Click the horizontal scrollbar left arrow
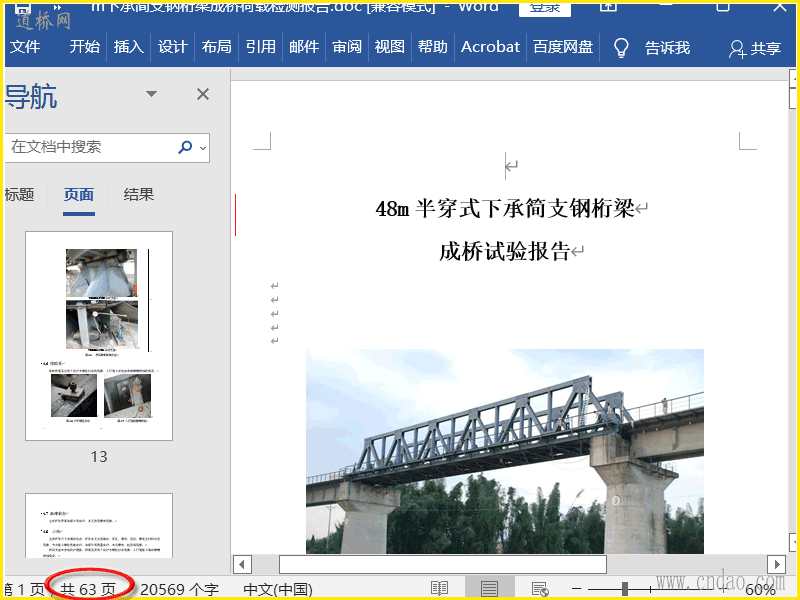Image resolution: width=800 pixels, height=600 pixels. click(242, 565)
